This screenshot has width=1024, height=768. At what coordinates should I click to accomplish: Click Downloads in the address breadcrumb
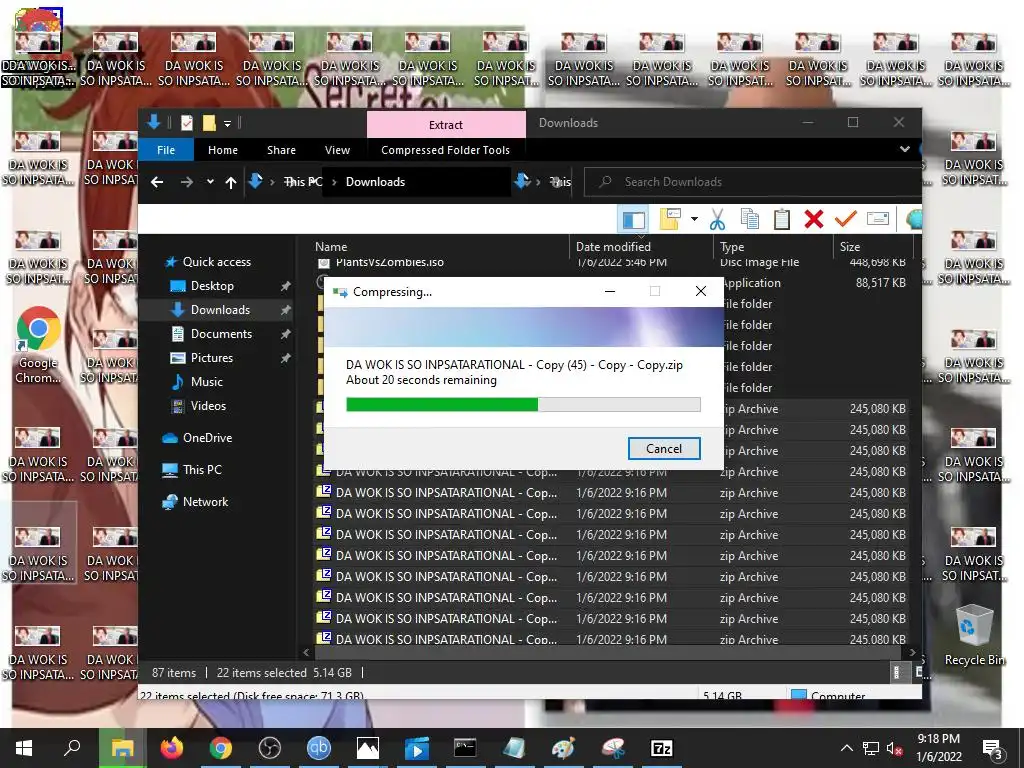point(375,182)
